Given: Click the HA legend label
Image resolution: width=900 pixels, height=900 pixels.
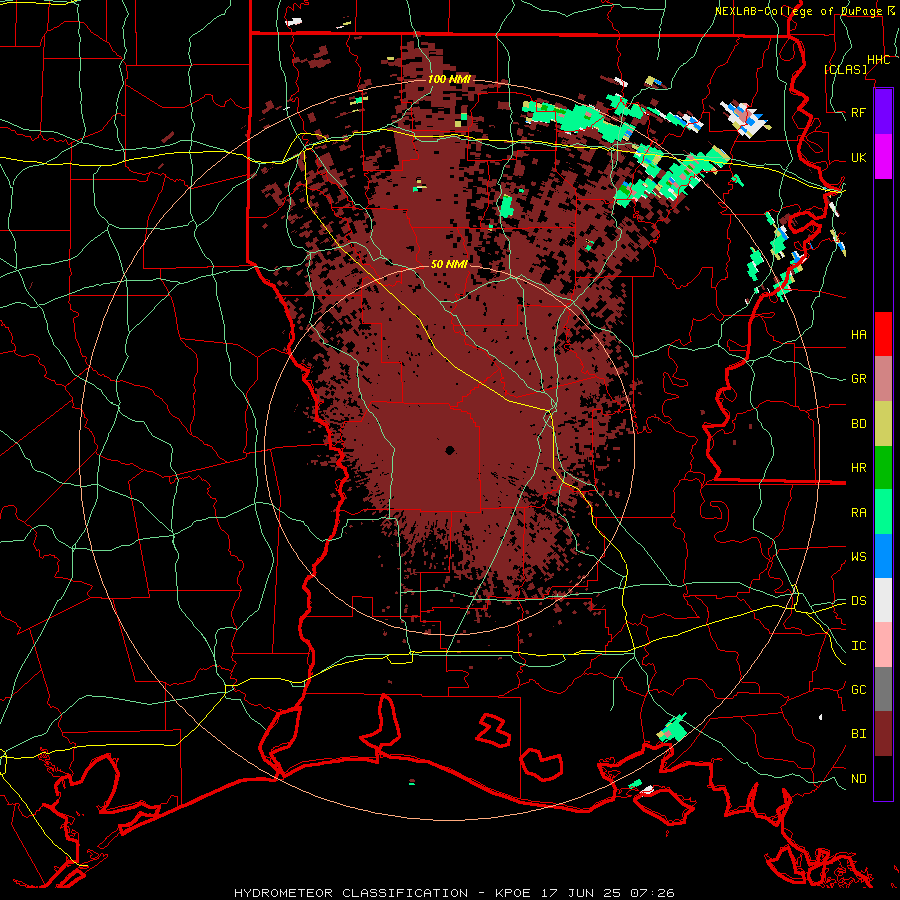Looking at the screenshot, I should (x=859, y=334).
